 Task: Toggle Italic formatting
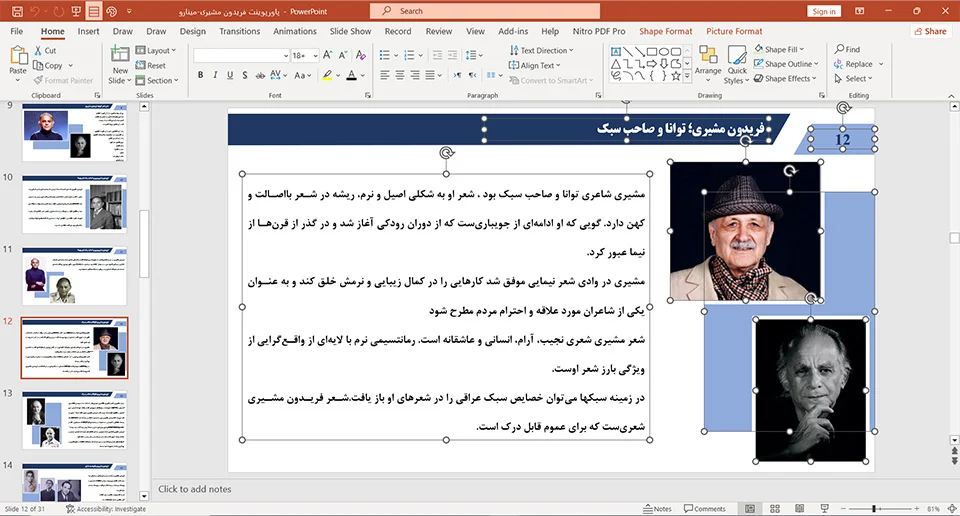pyautogui.click(x=215, y=75)
